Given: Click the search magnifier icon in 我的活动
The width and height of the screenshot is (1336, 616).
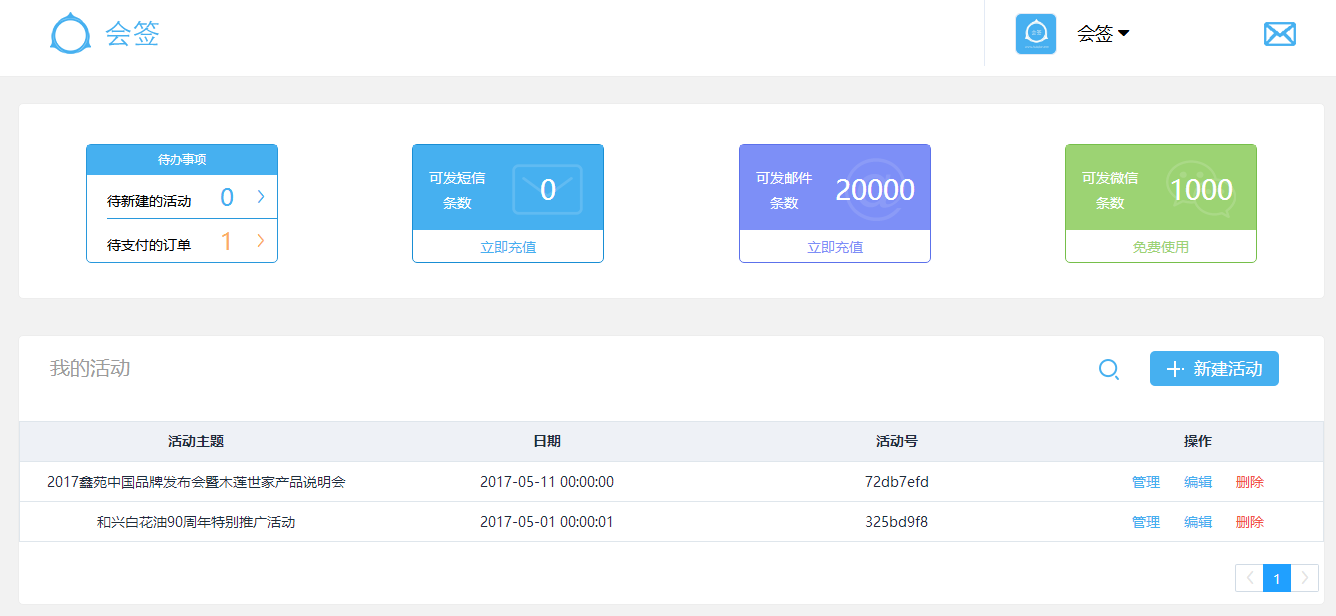Looking at the screenshot, I should pyautogui.click(x=1108, y=369).
